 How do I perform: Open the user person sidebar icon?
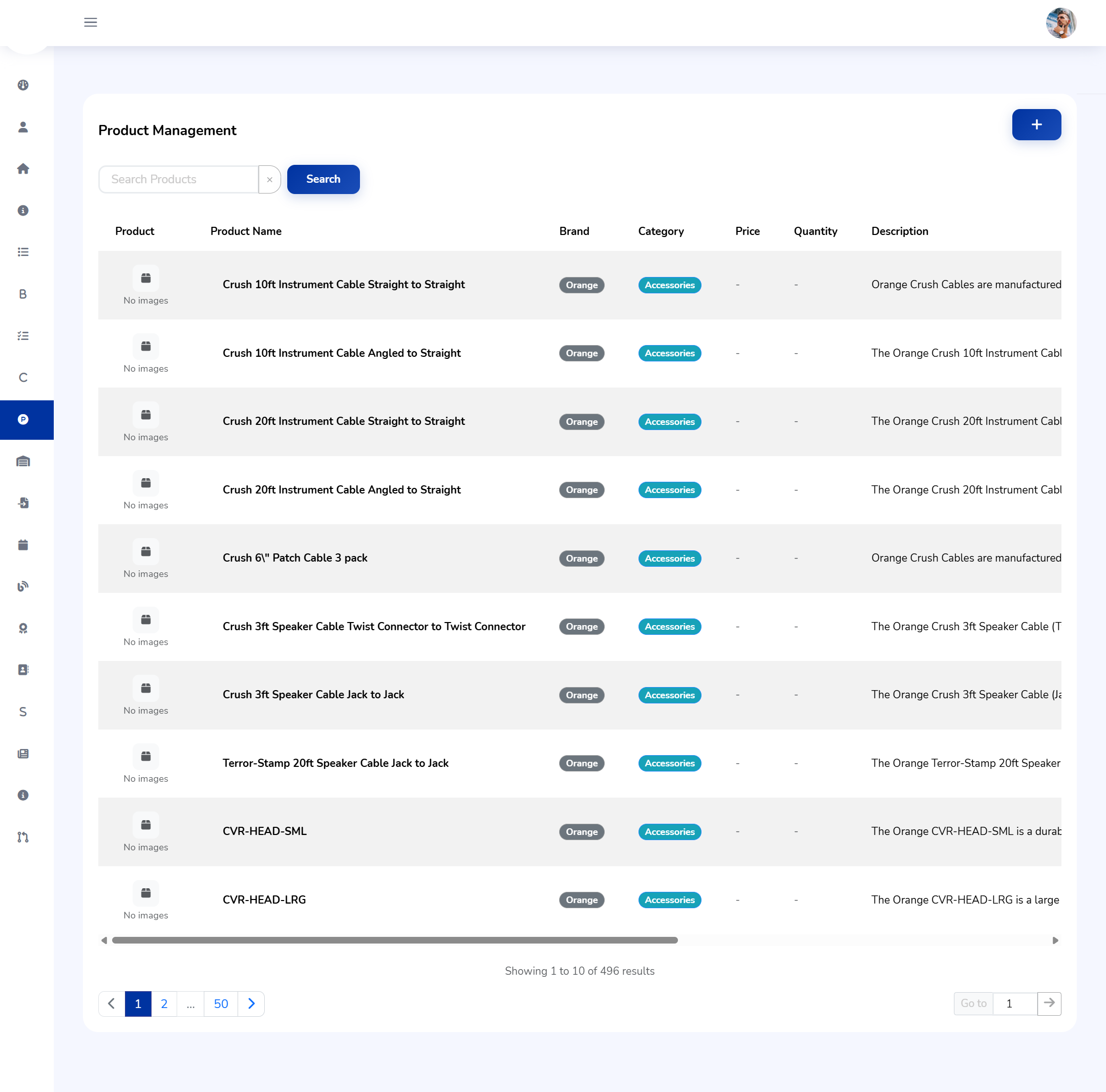(23, 126)
